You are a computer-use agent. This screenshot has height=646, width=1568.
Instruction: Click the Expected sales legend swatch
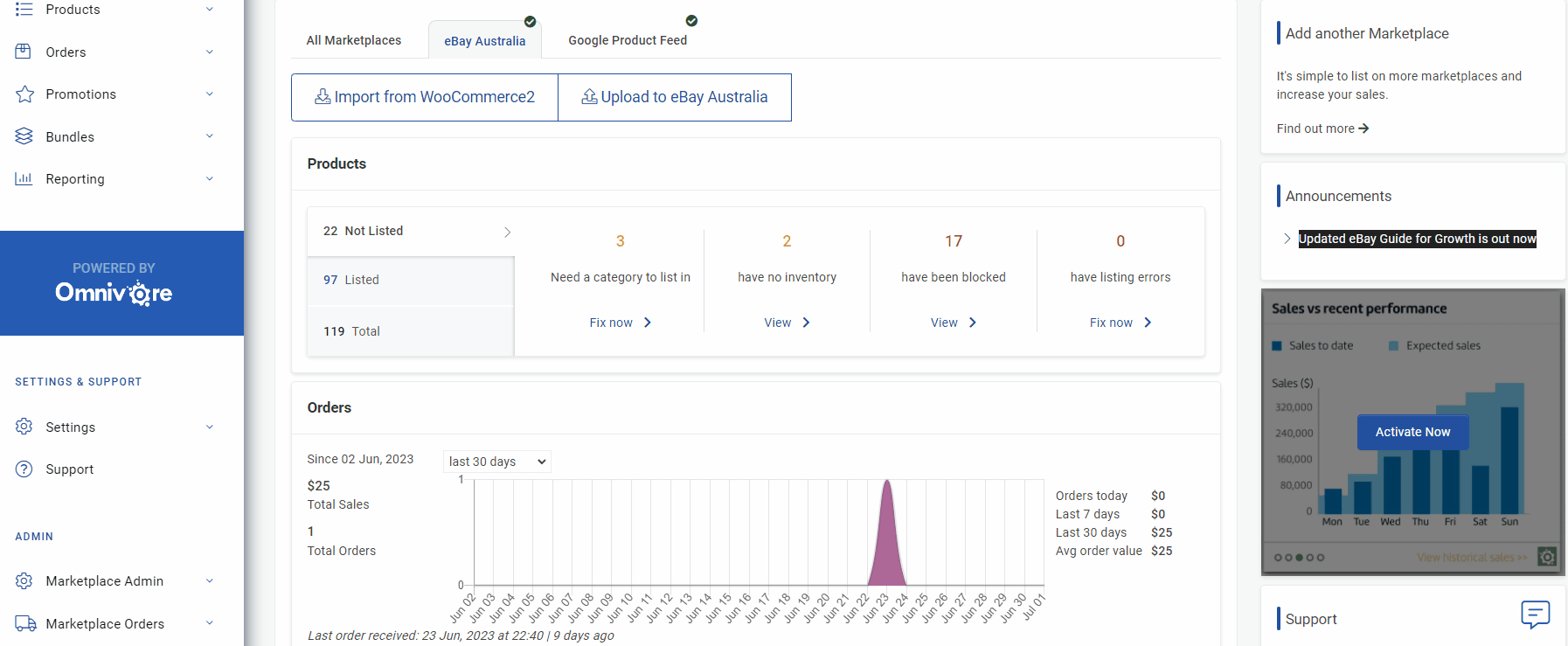[x=1394, y=345]
